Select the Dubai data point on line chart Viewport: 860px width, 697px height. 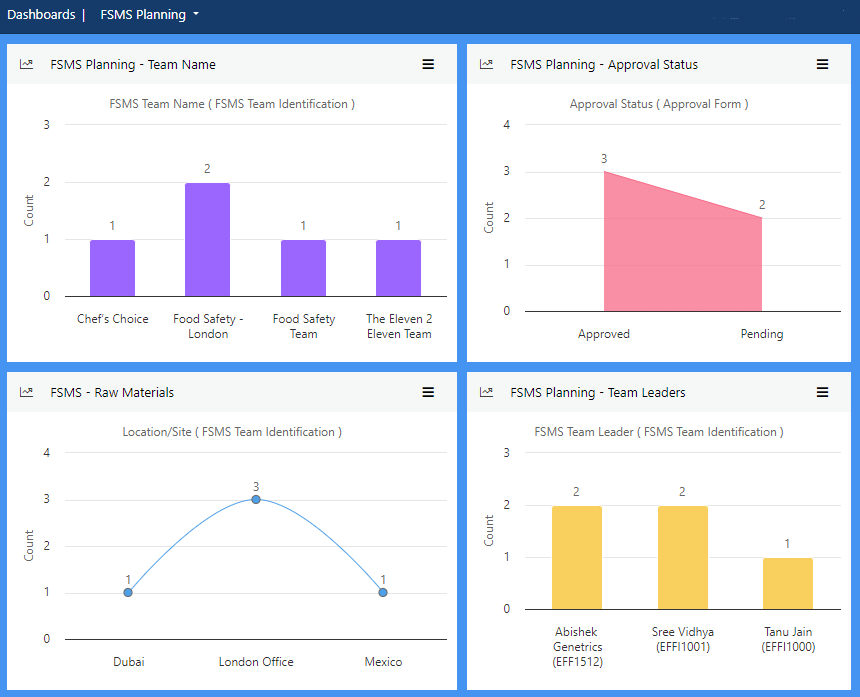coord(128,592)
